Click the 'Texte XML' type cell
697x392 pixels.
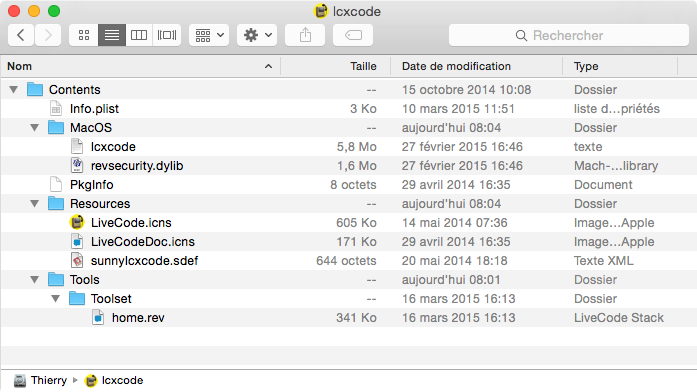point(604,261)
